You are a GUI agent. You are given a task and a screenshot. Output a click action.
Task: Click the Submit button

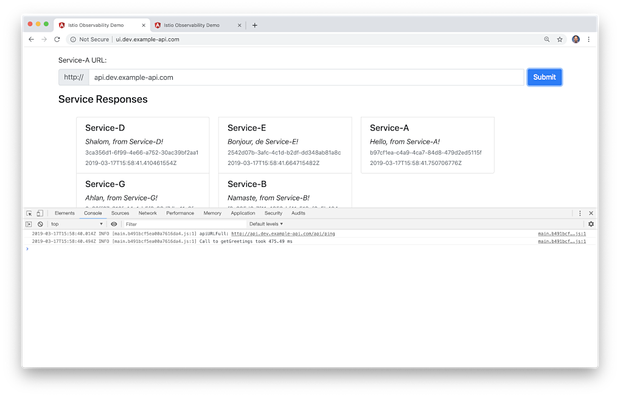coord(544,77)
